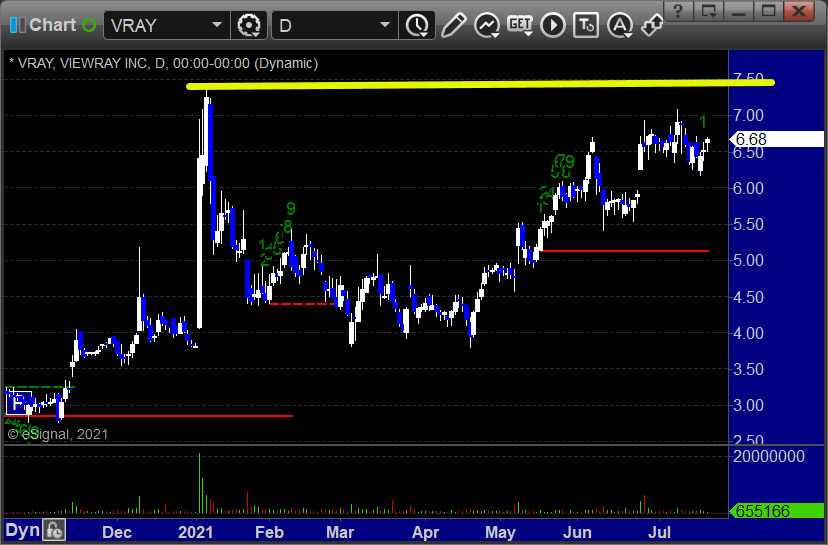This screenshot has width=828, height=545.
Task: Select the red line at 5.10
Action: point(624,251)
